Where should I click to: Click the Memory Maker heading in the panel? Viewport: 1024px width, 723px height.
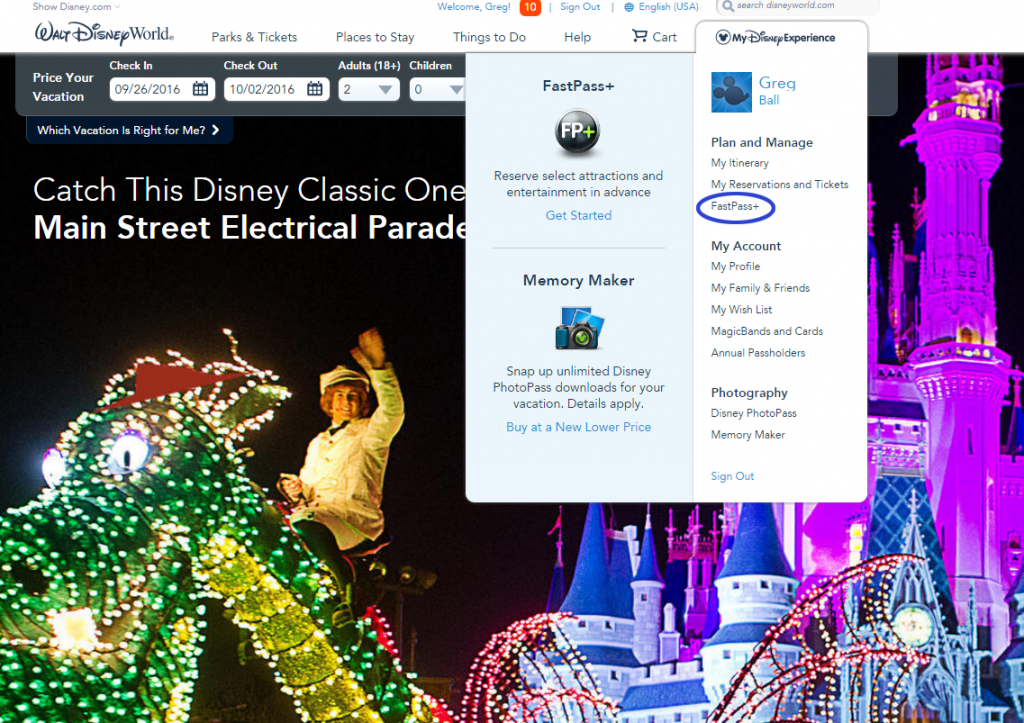coord(579,280)
